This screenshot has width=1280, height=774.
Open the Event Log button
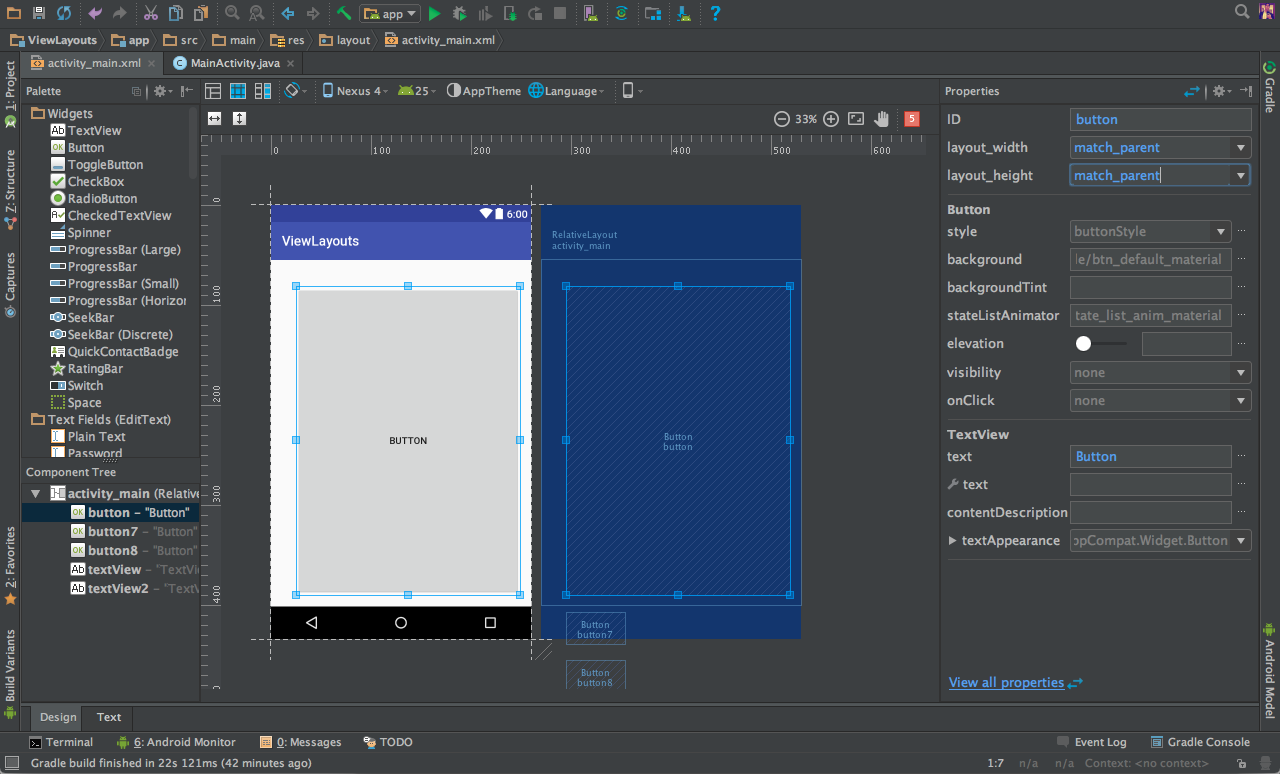coord(1091,742)
